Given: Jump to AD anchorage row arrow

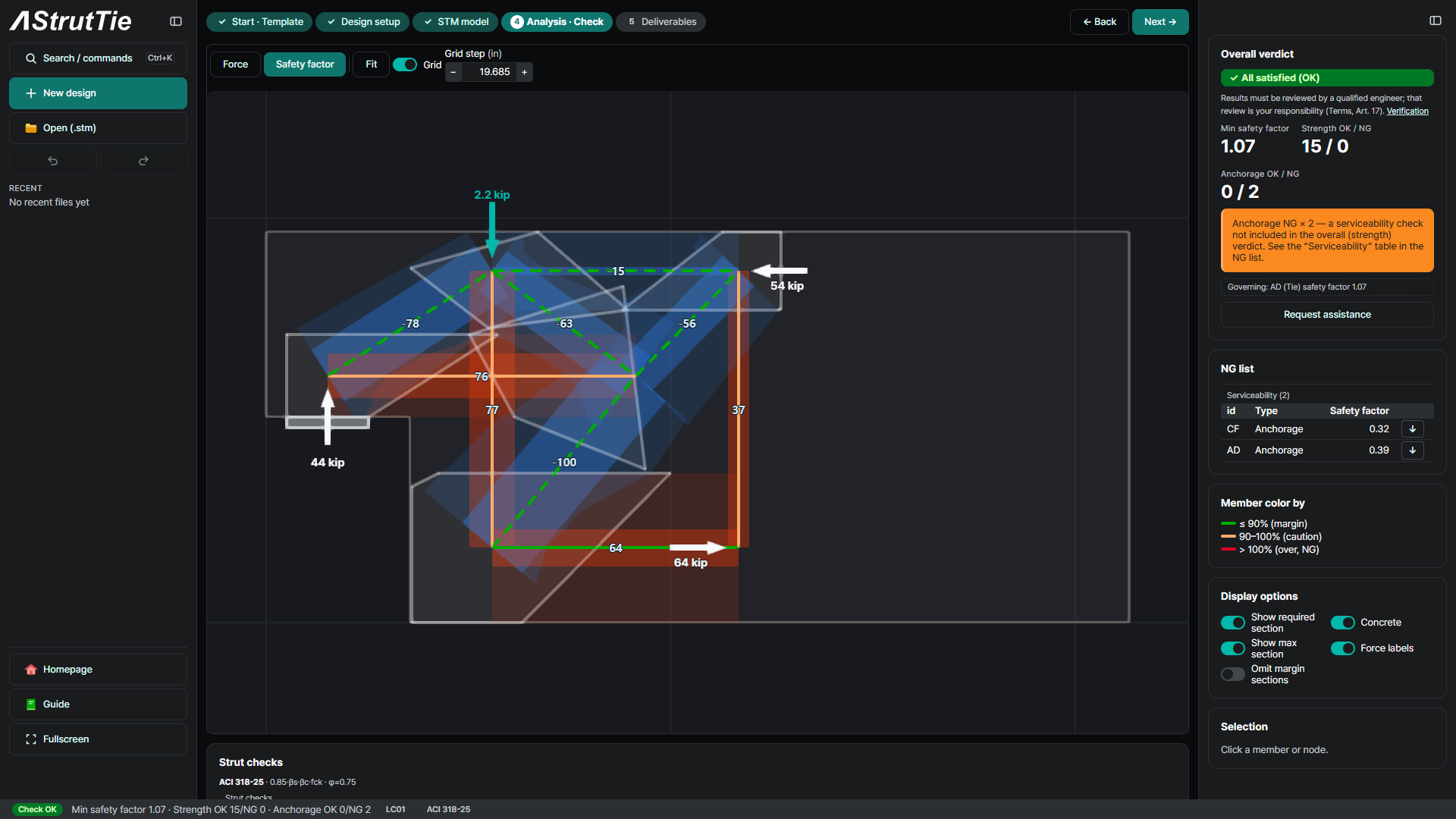Looking at the screenshot, I should (x=1413, y=450).
